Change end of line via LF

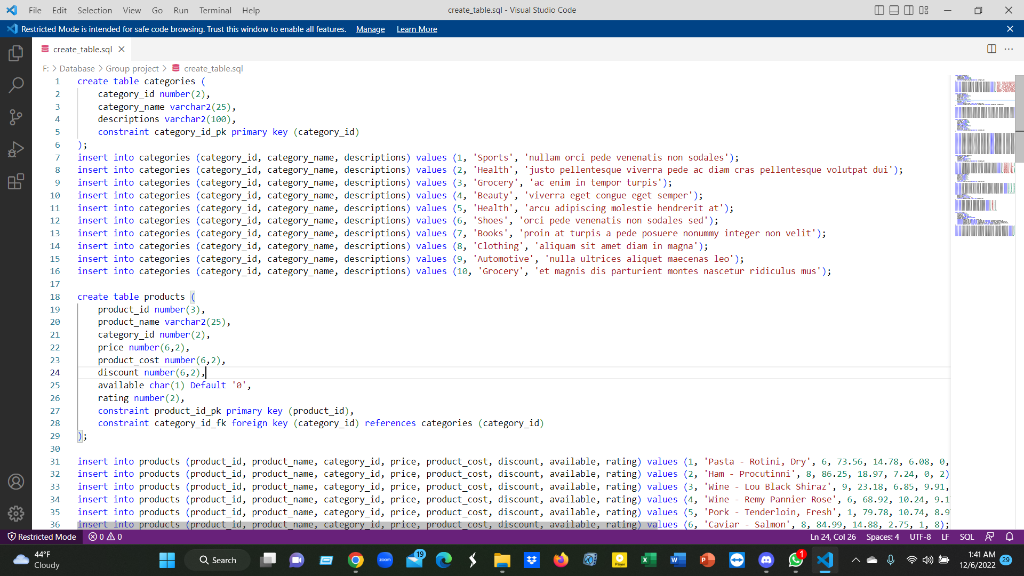point(945,537)
